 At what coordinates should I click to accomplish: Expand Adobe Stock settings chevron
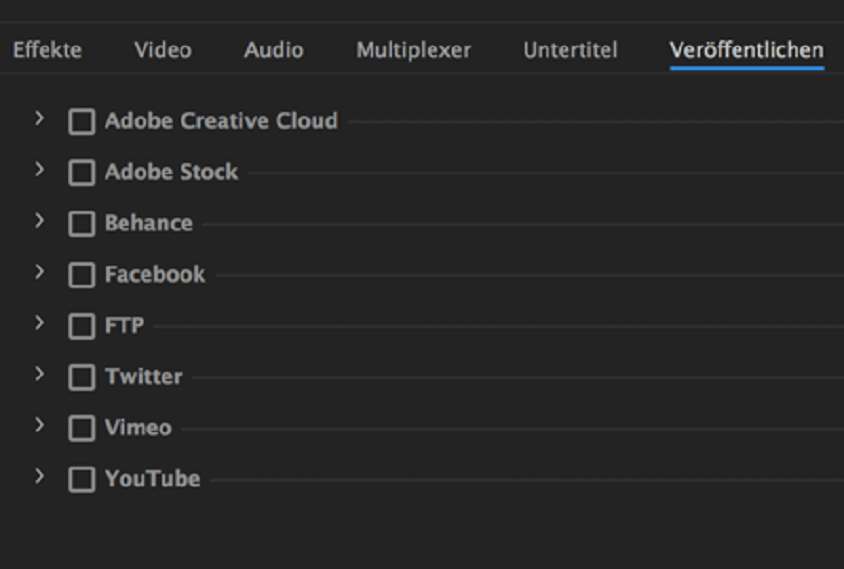click(x=39, y=170)
